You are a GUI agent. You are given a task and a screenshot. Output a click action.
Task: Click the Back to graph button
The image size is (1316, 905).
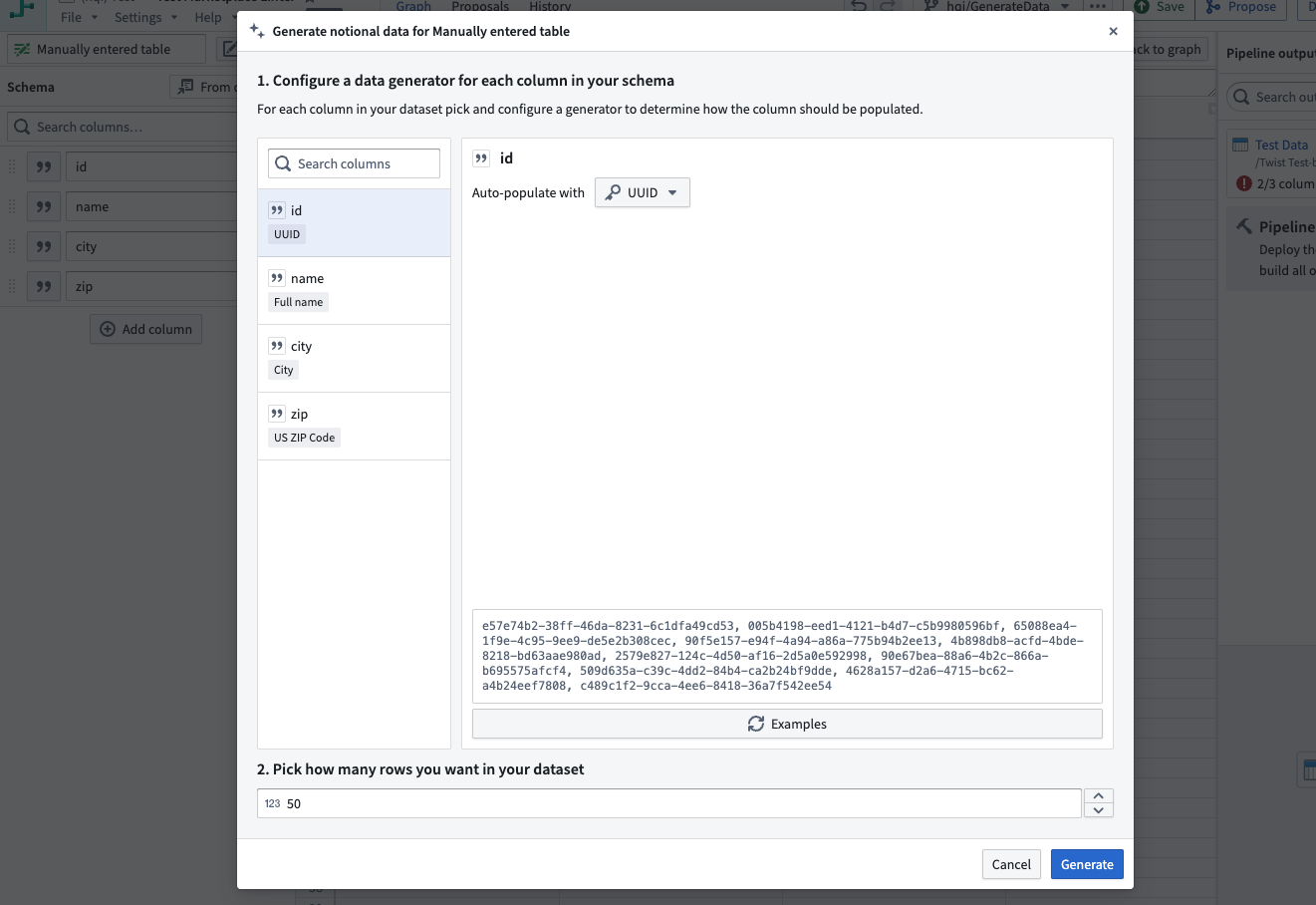pos(1171,49)
